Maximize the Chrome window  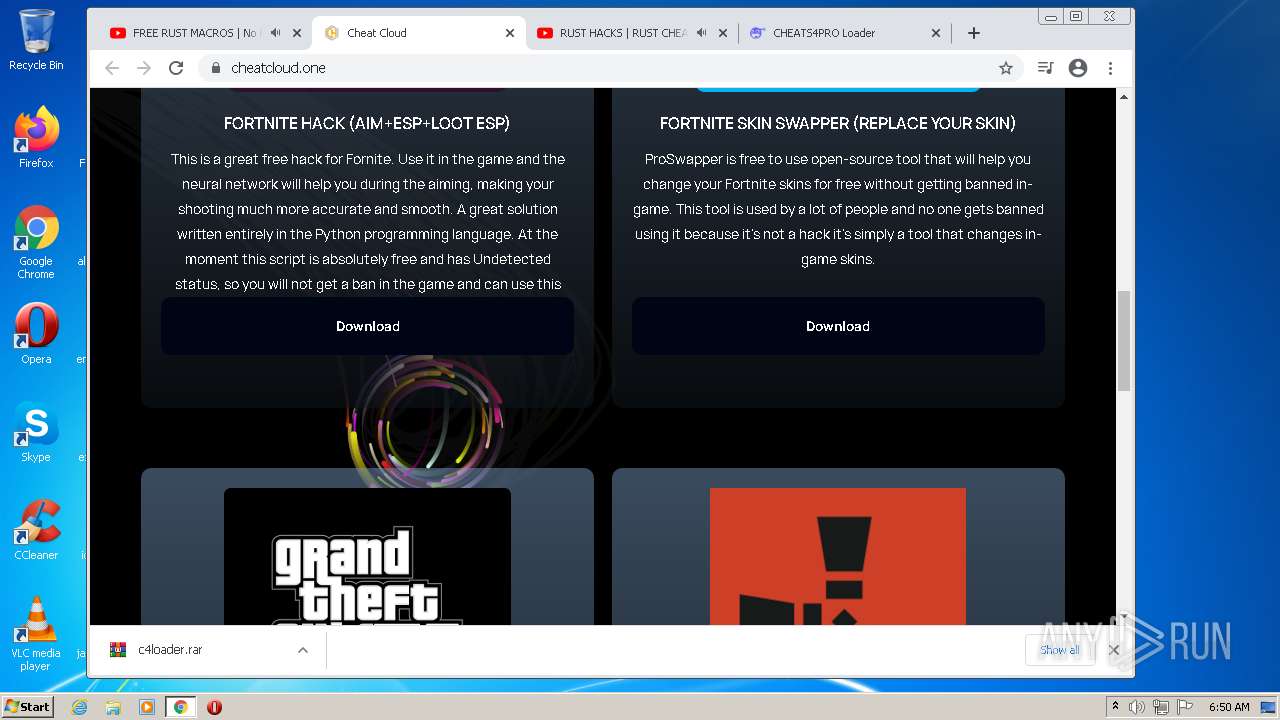[1076, 16]
